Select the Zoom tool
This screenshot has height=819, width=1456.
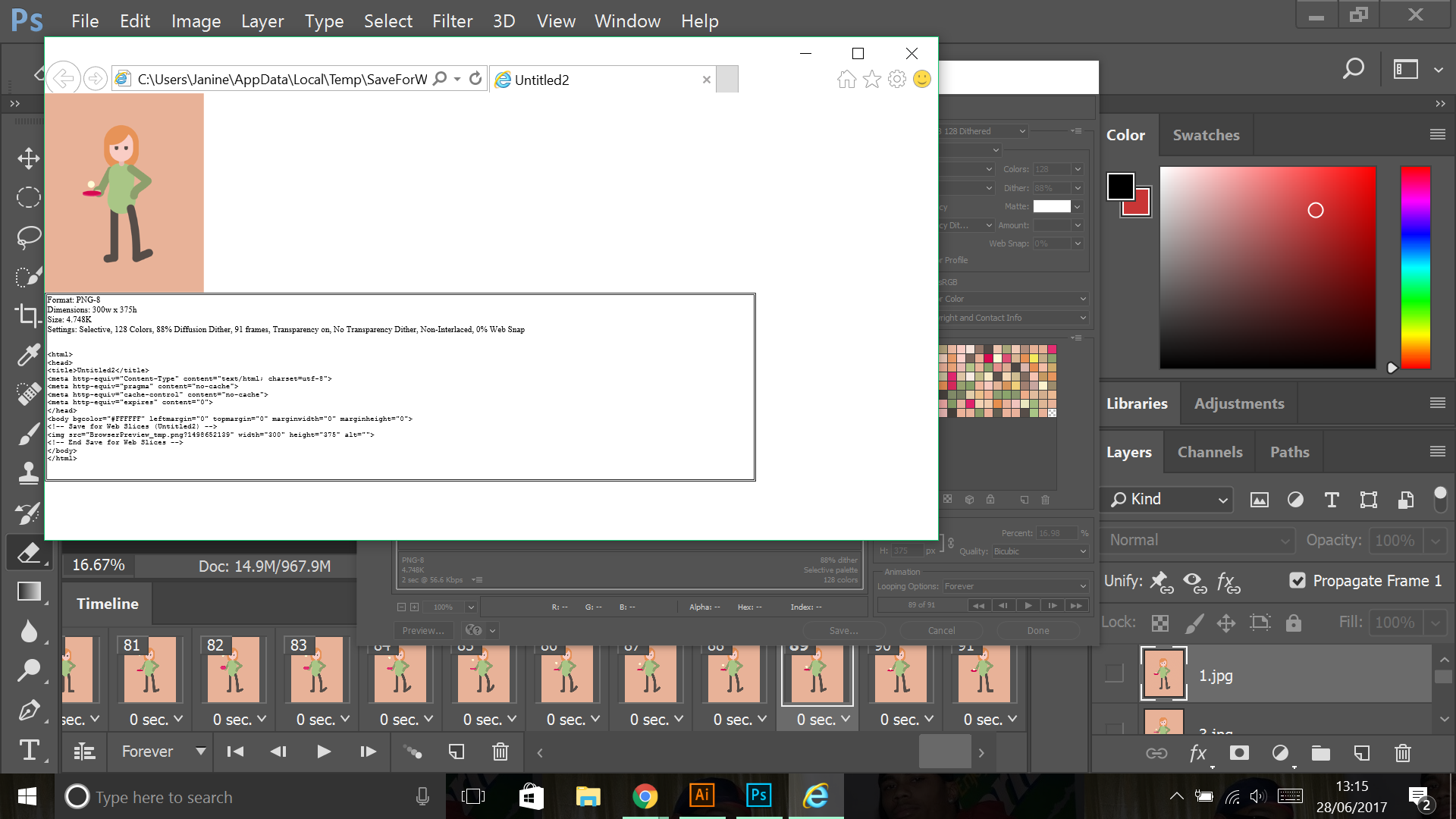point(28,670)
